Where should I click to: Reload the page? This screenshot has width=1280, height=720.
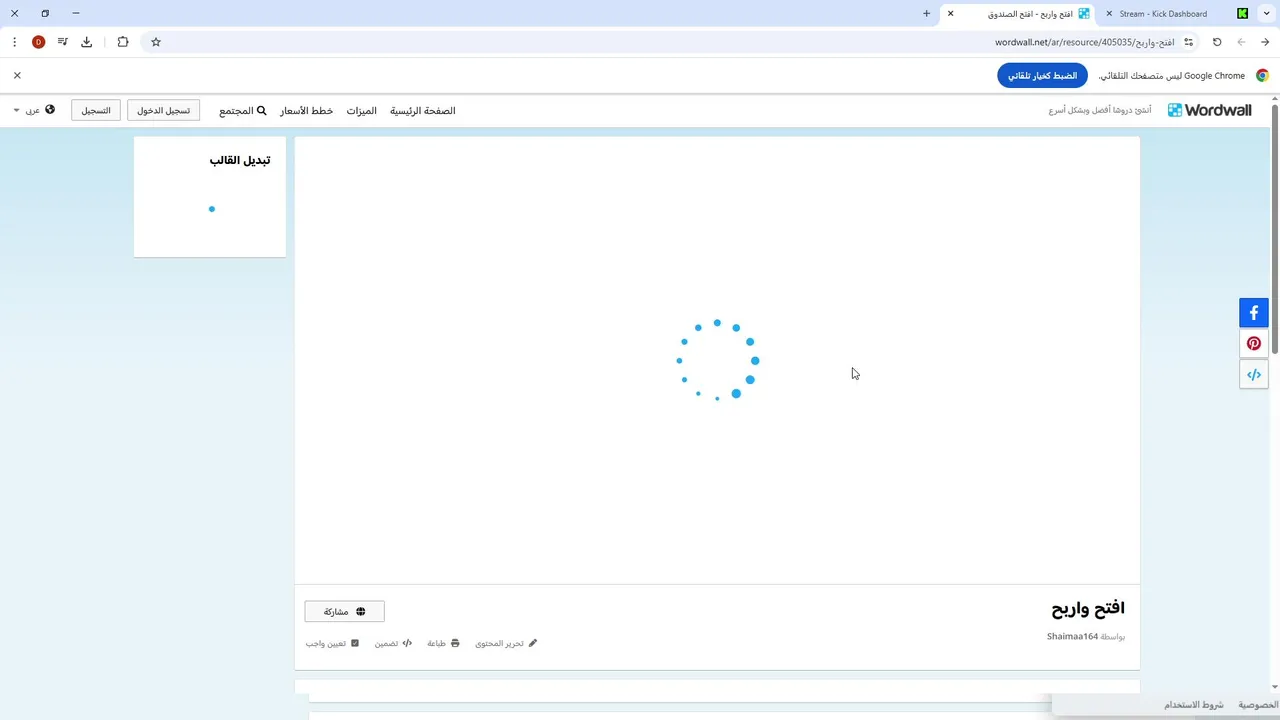[x=1217, y=42]
